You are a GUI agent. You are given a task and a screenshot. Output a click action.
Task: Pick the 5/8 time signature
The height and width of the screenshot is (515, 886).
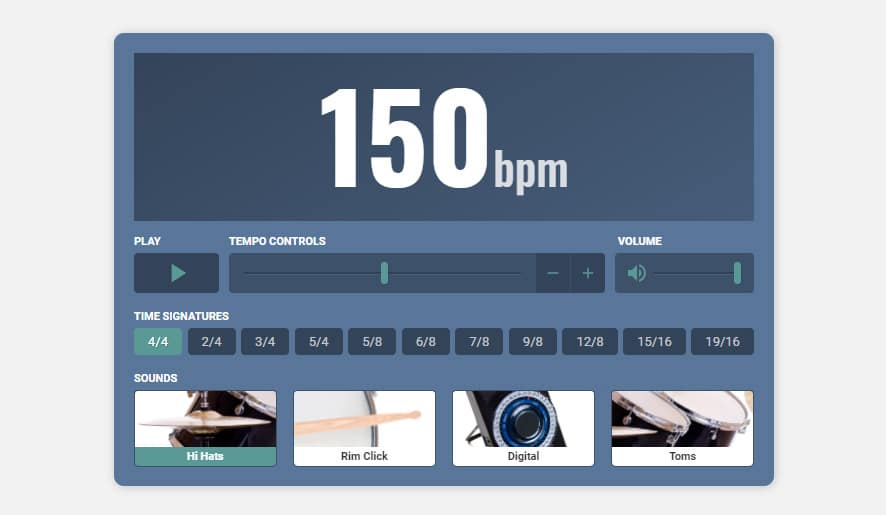(372, 341)
